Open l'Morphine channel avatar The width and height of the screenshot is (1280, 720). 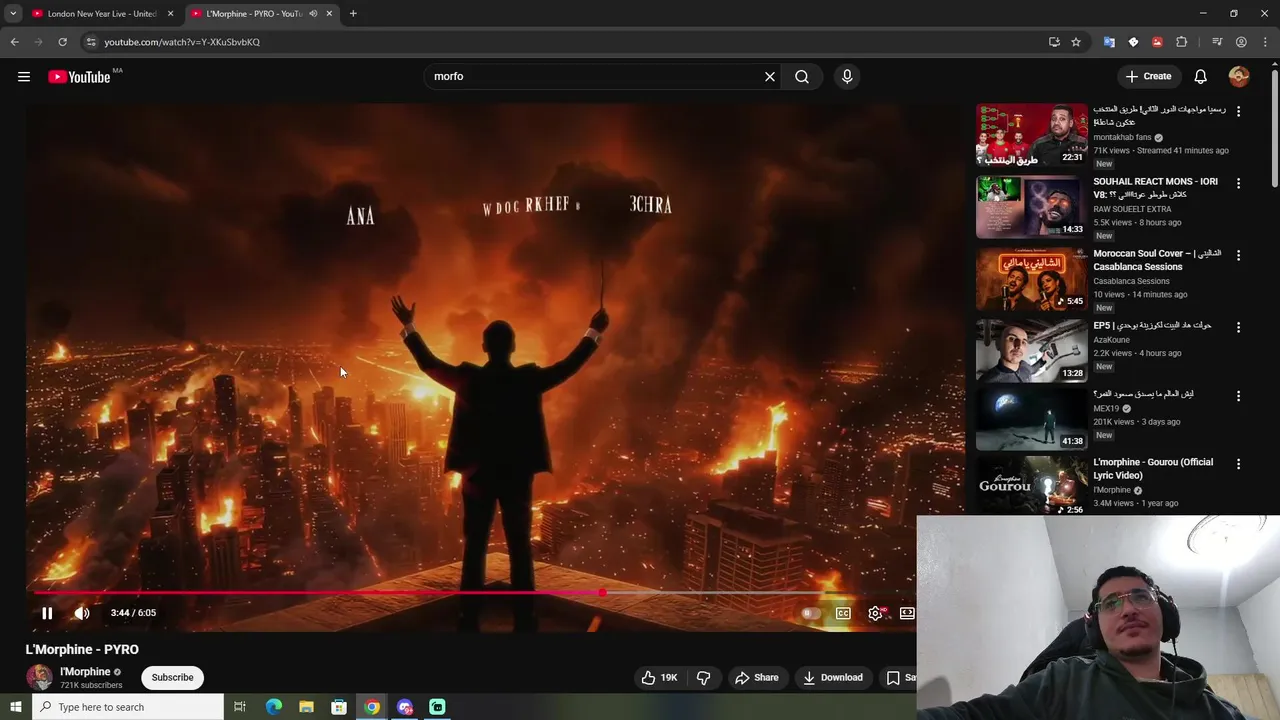(39, 677)
